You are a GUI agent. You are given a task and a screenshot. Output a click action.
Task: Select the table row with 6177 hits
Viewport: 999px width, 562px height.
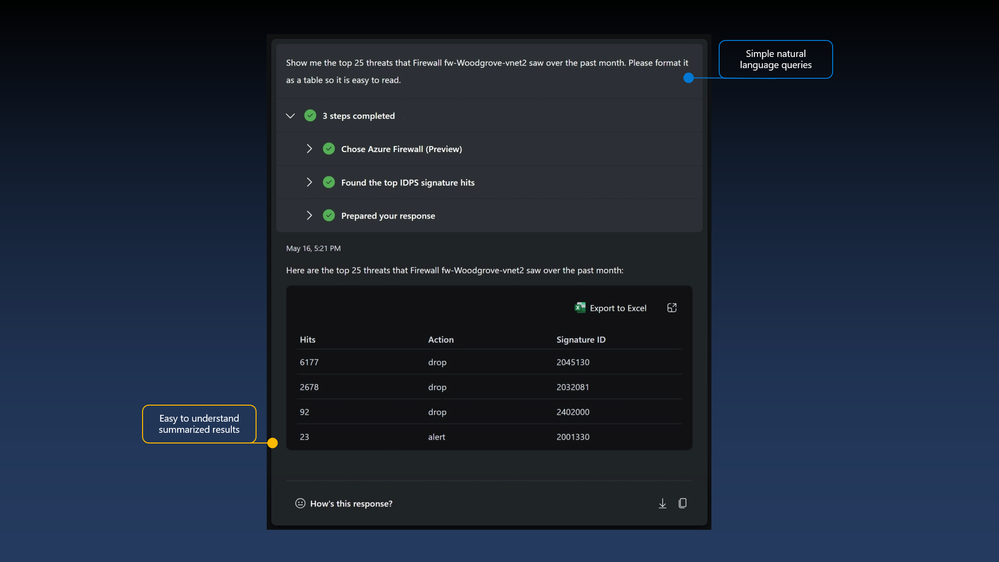tap(489, 362)
